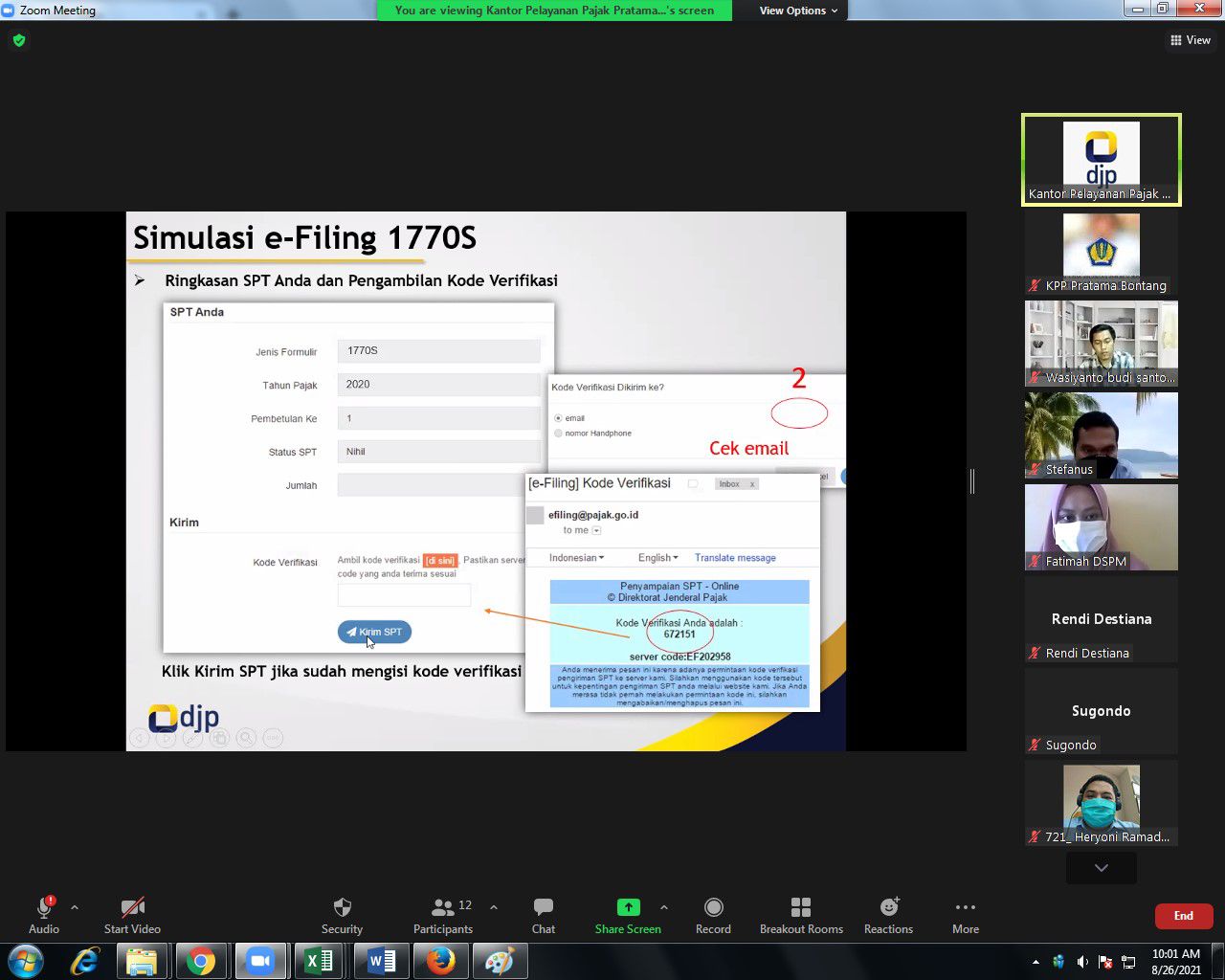
Task: Open Firefox from the taskbar
Action: pyautogui.click(x=440, y=961)
